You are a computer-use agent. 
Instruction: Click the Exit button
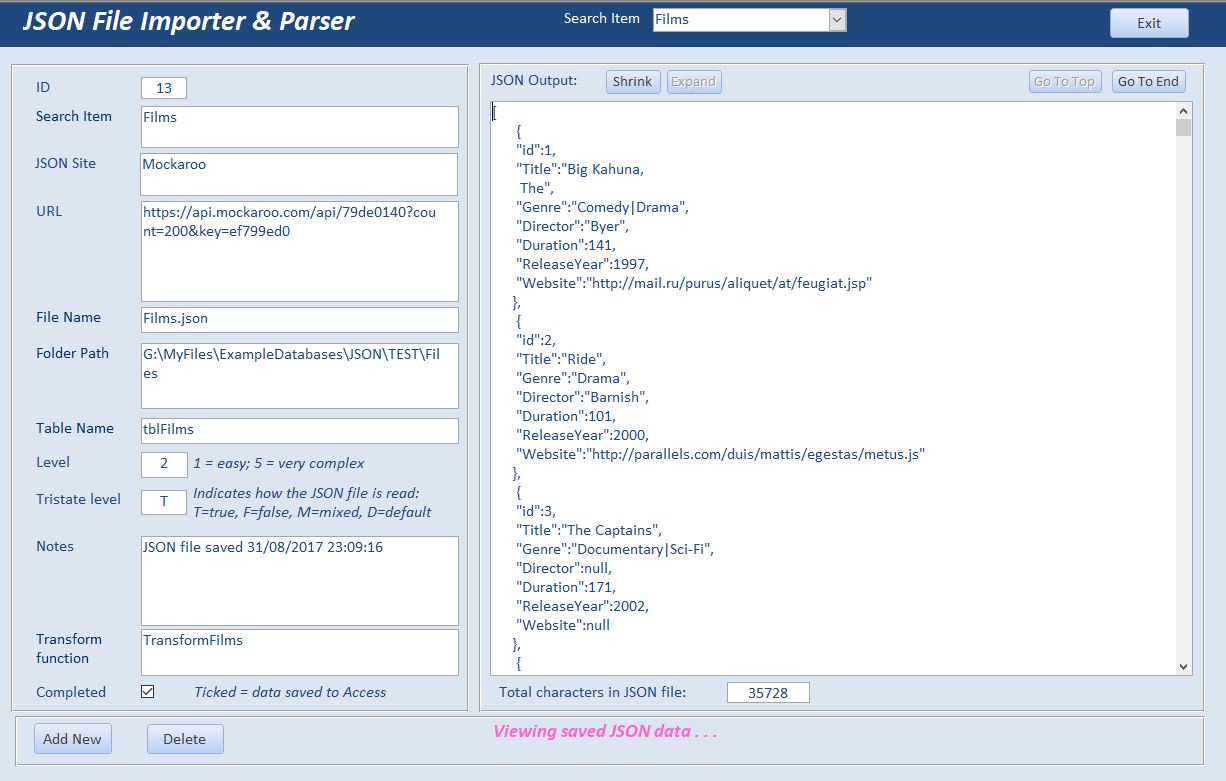pos(1149,23)
